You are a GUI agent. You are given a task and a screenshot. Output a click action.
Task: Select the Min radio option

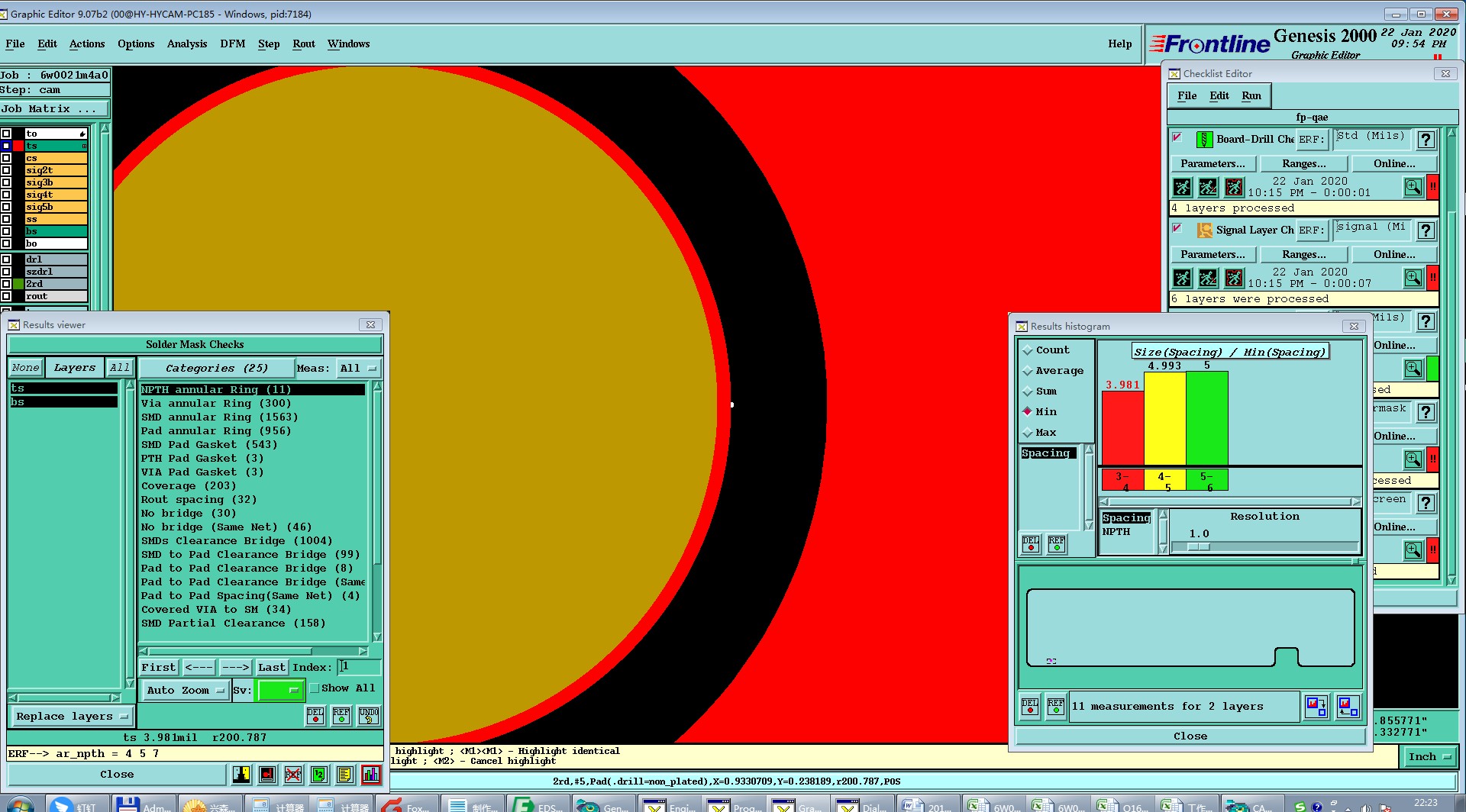(x=1028, y=412)
